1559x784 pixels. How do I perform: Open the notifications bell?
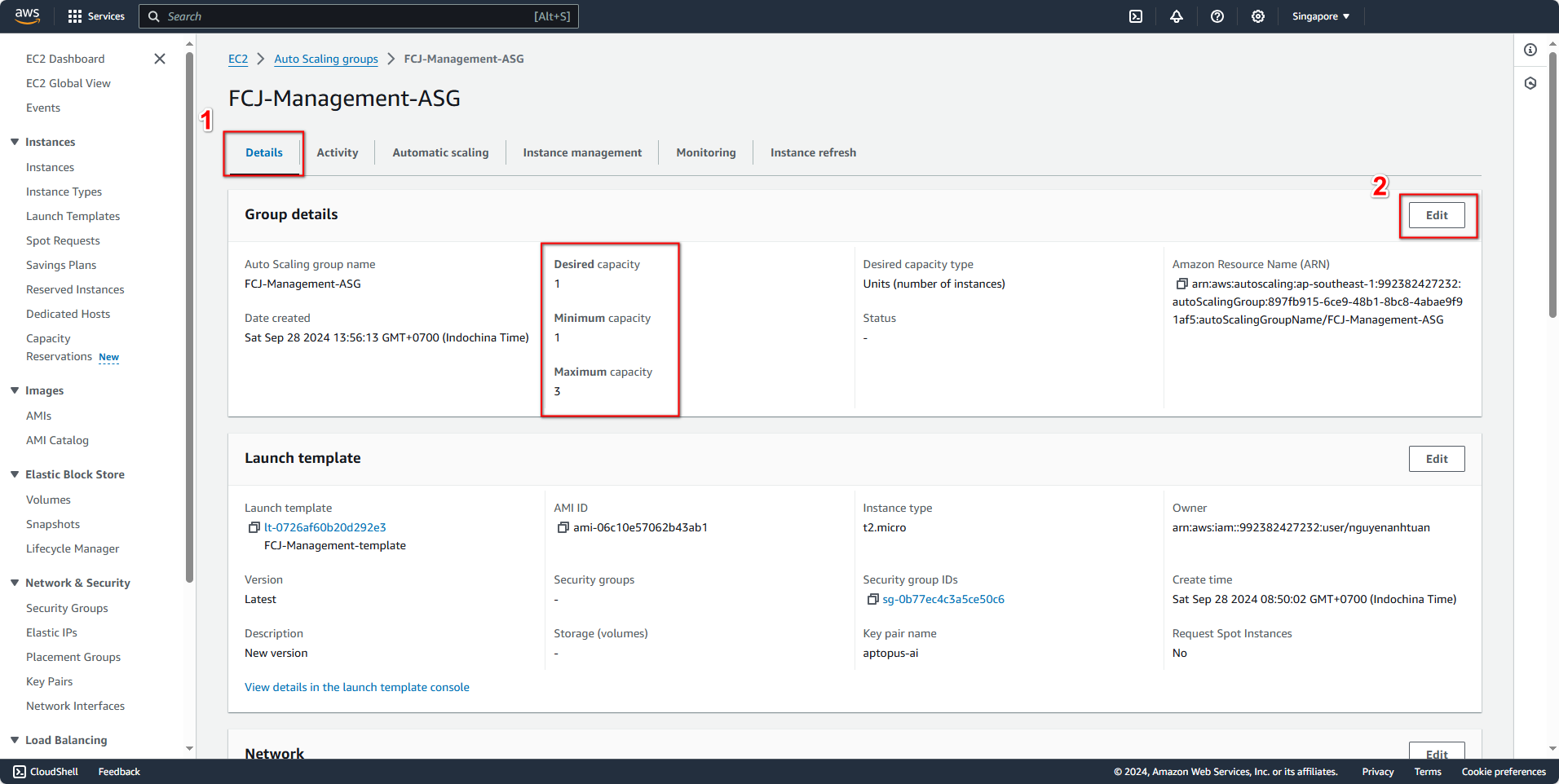[1176, 16]
